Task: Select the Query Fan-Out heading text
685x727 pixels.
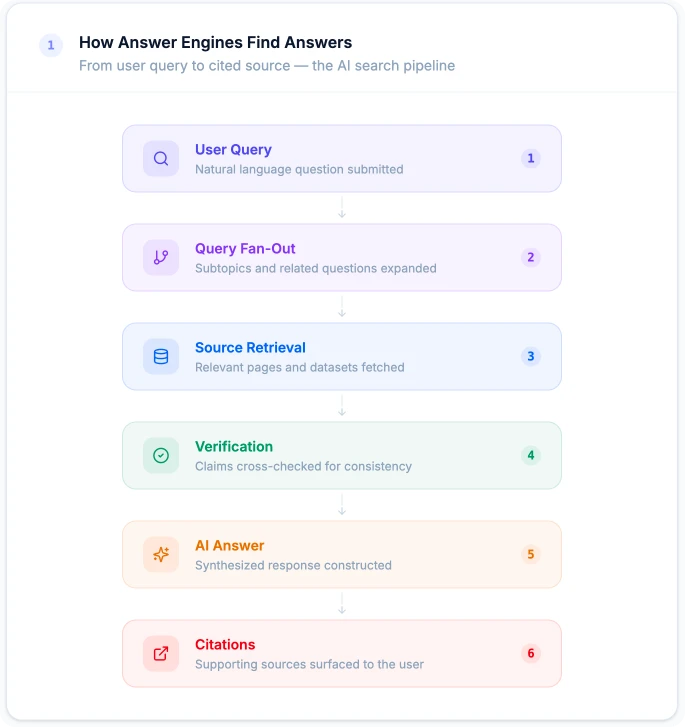Action: [x=245, y=249]
